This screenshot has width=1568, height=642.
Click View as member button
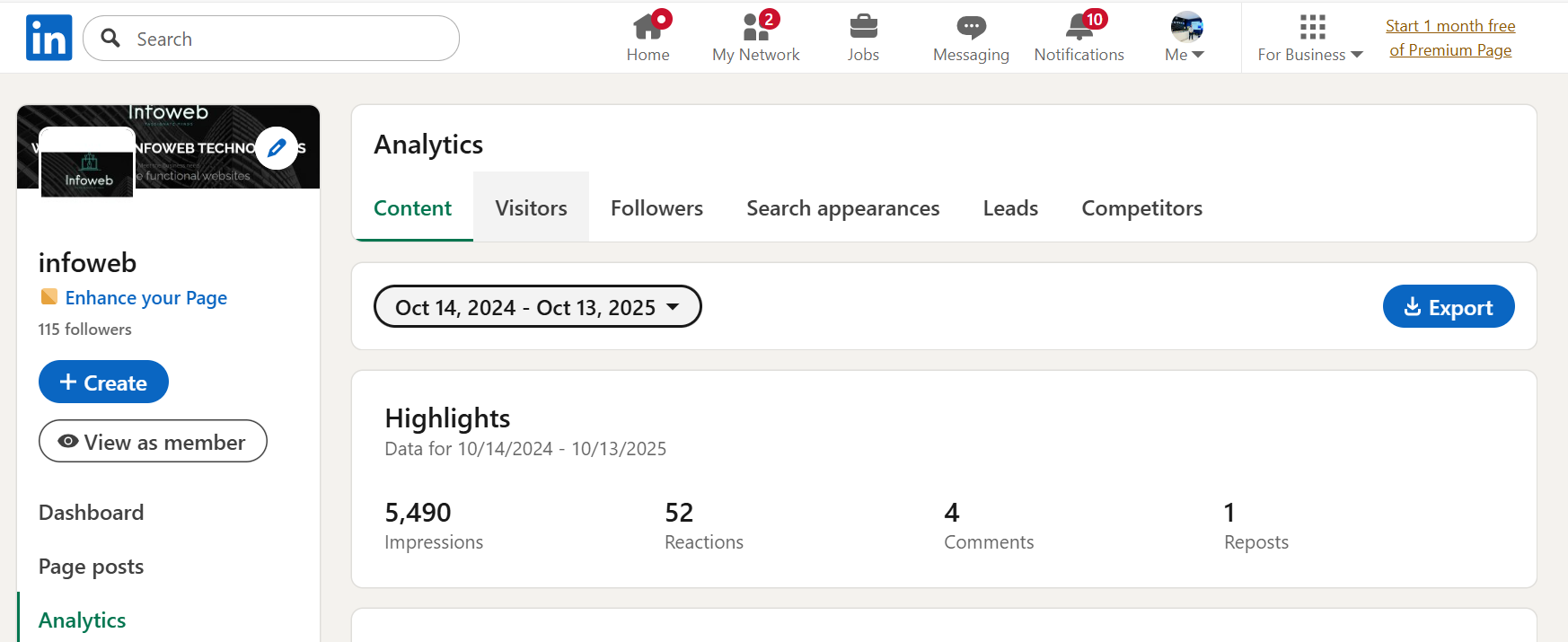tap(153, 442)
